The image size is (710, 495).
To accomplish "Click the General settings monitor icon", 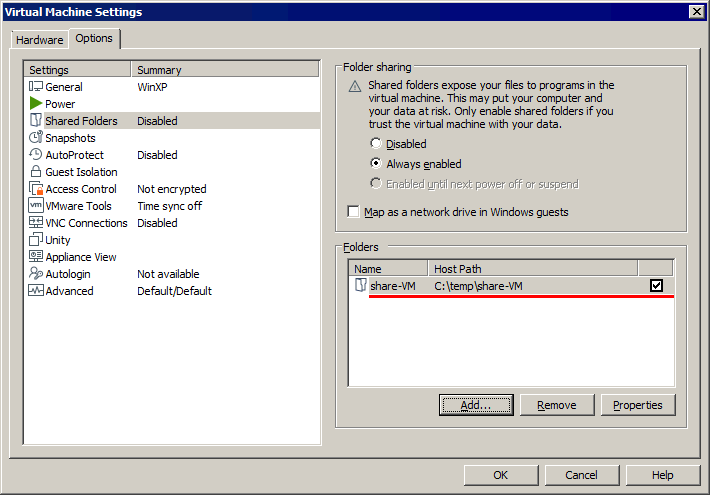I will [x=36, y=87].
